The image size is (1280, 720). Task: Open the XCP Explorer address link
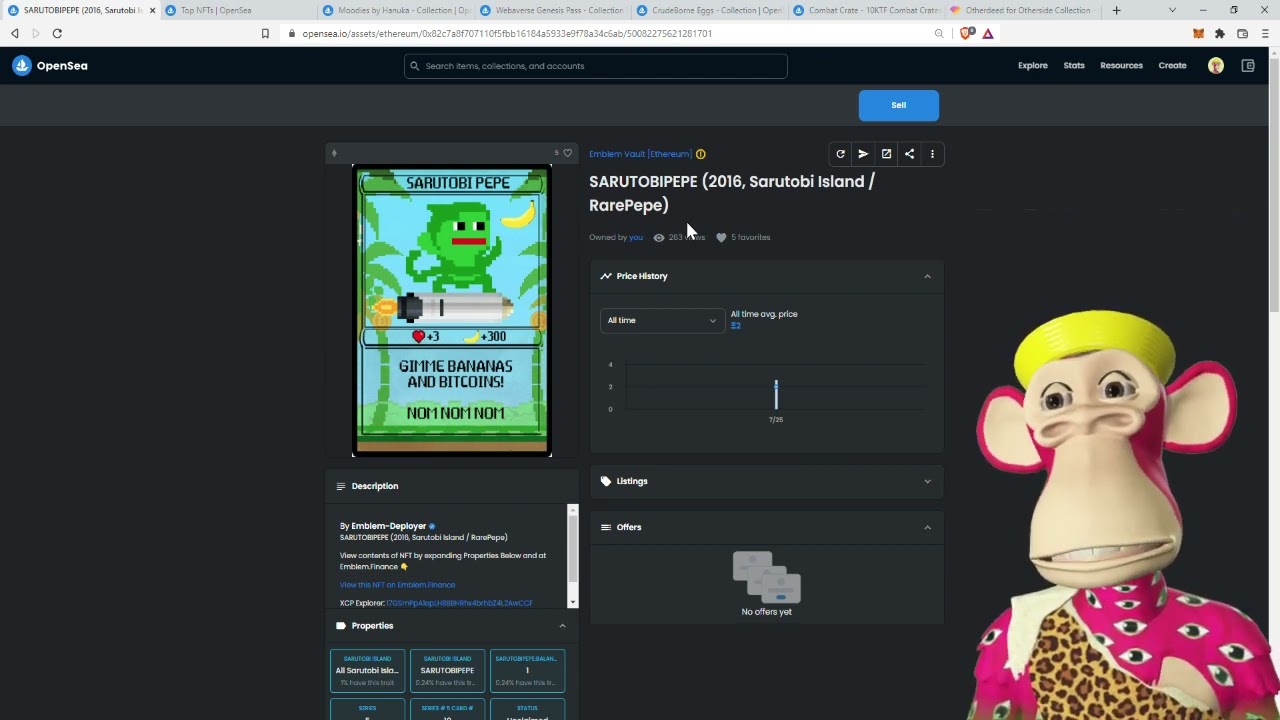coord(459,603)
